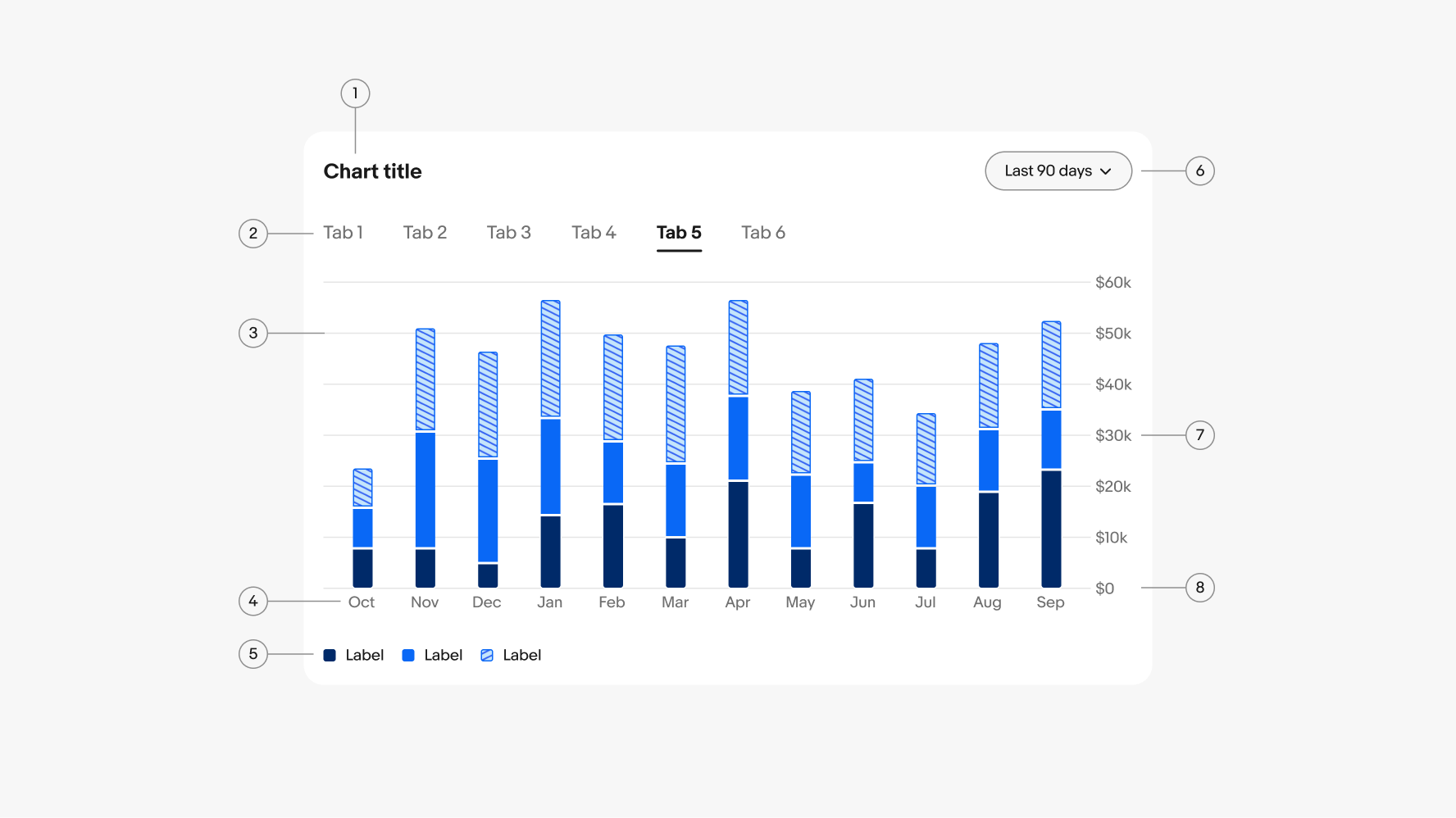This screenshot has height=818, width=1456.
Task: Click the bright blue legend swatch
Action: click(x=408, y=655)
